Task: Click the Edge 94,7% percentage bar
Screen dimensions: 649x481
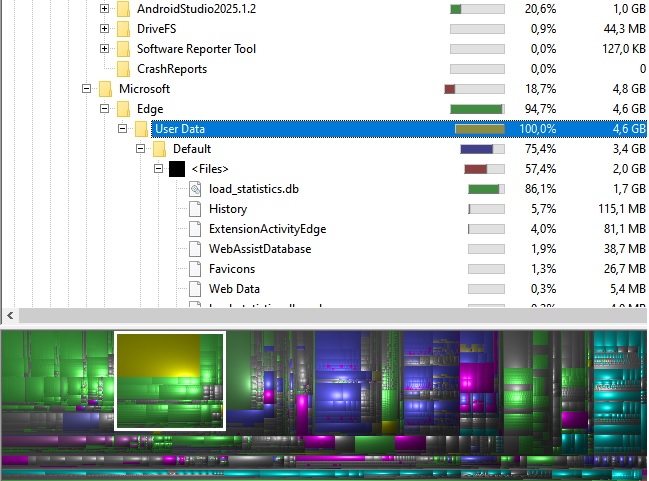Action: click(x=477, y=109)
